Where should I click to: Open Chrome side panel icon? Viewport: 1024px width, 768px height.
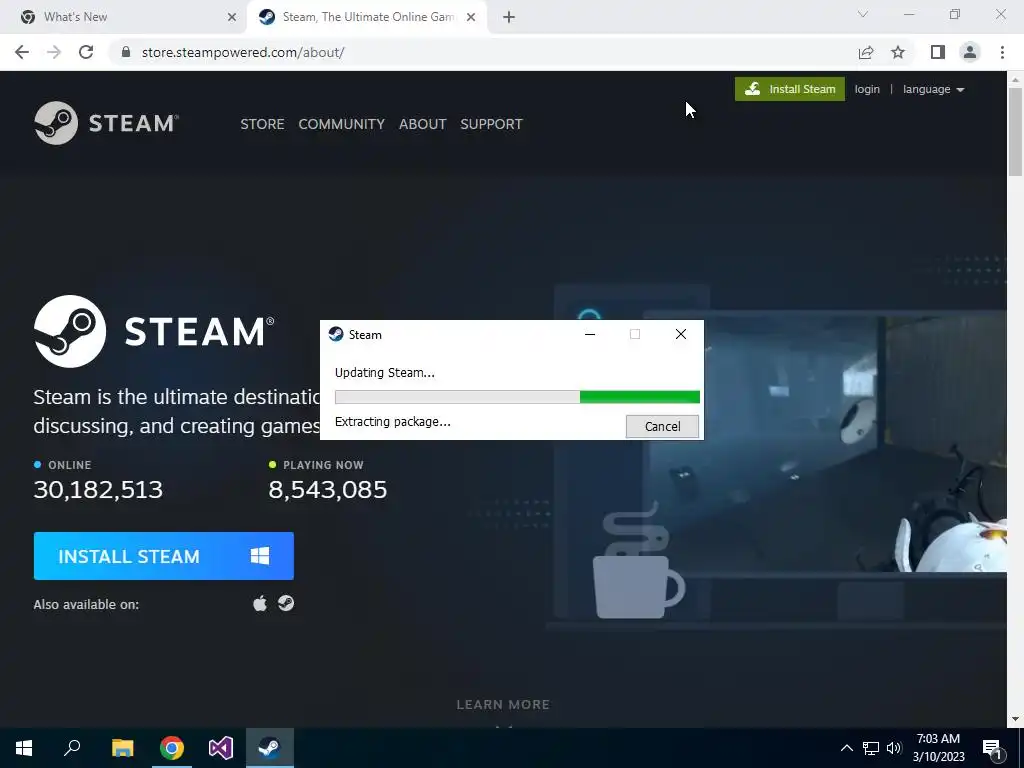click(x=938, y=52)
